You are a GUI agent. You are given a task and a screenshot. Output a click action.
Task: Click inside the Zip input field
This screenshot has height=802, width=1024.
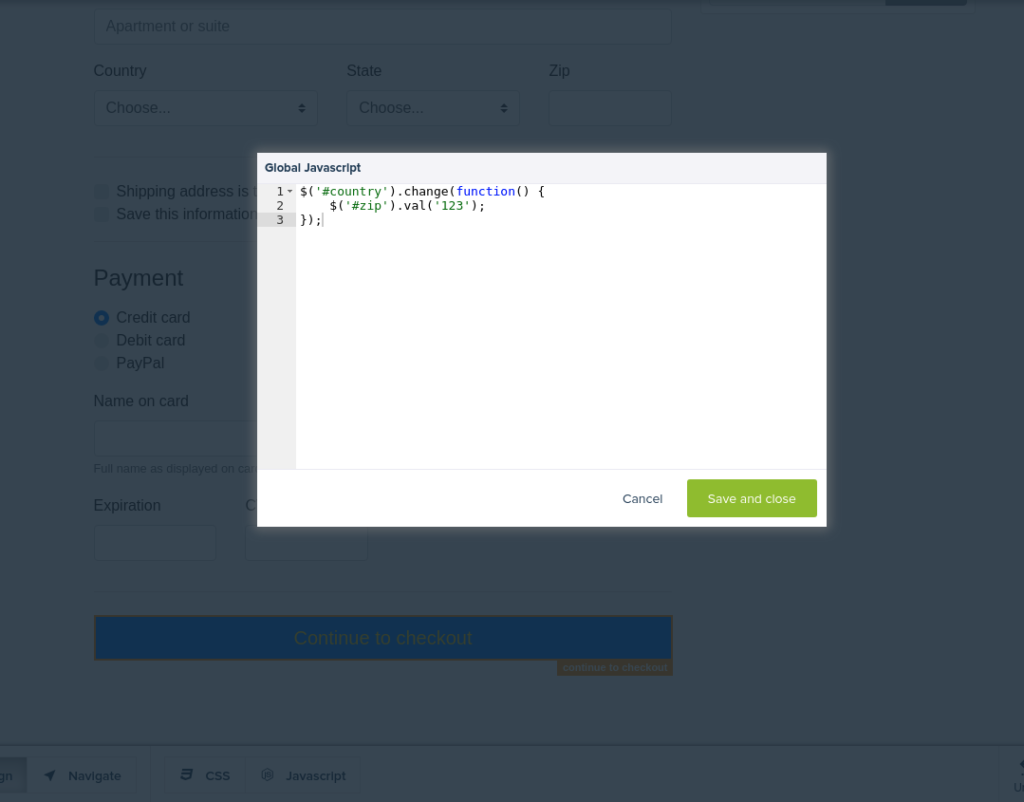[x=609, y=107]
